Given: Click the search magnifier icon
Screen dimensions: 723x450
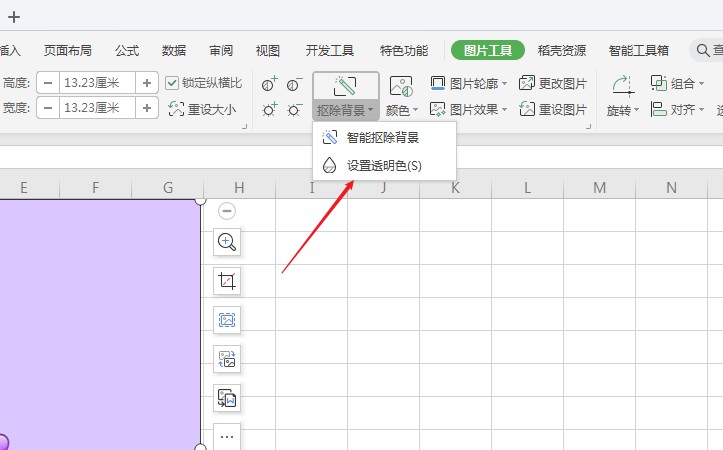Looking at the screenshot, I should pyautogui.click(x=703, y=50).
